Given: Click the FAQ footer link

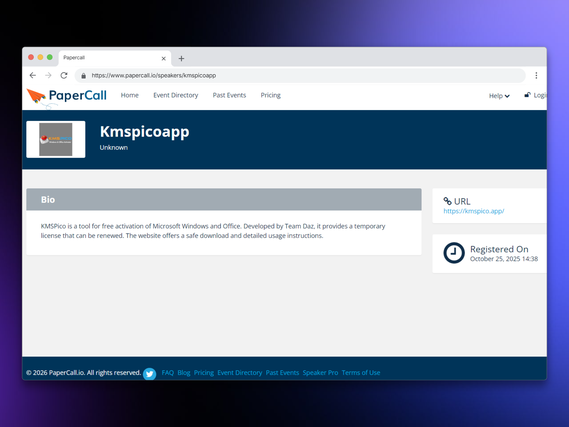Looking at the screenshot, I should pyautogui.click(x=168, y=373).
